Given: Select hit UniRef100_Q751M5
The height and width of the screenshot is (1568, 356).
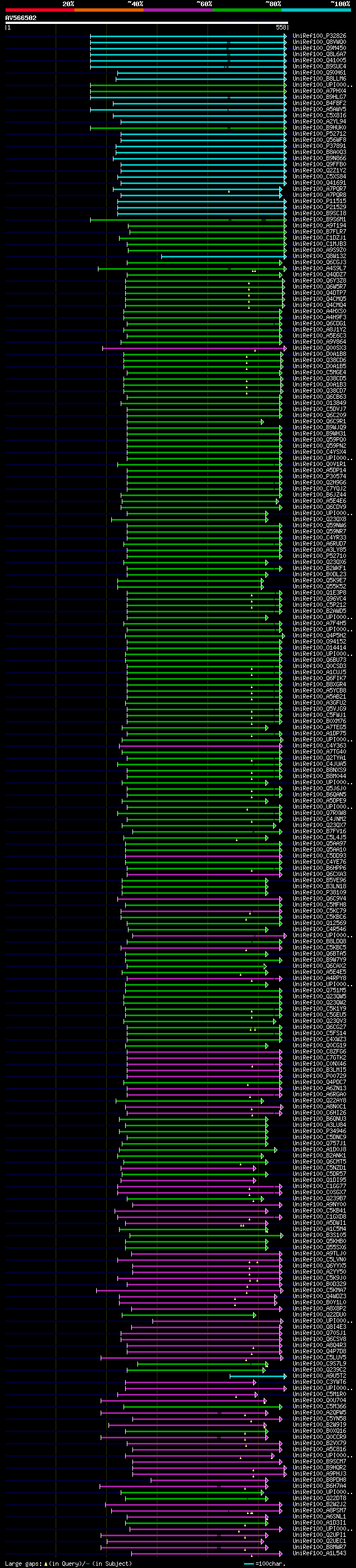Looking at the screenshot, I should 319,990.
